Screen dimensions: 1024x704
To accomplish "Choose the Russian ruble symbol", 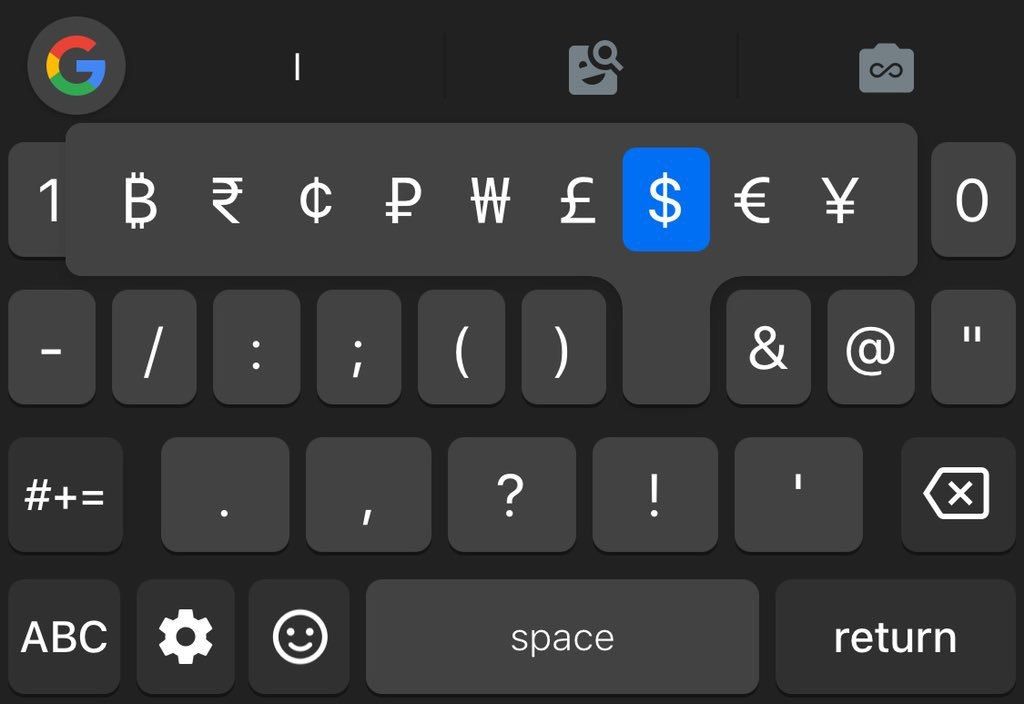I will tap(403, 200).
